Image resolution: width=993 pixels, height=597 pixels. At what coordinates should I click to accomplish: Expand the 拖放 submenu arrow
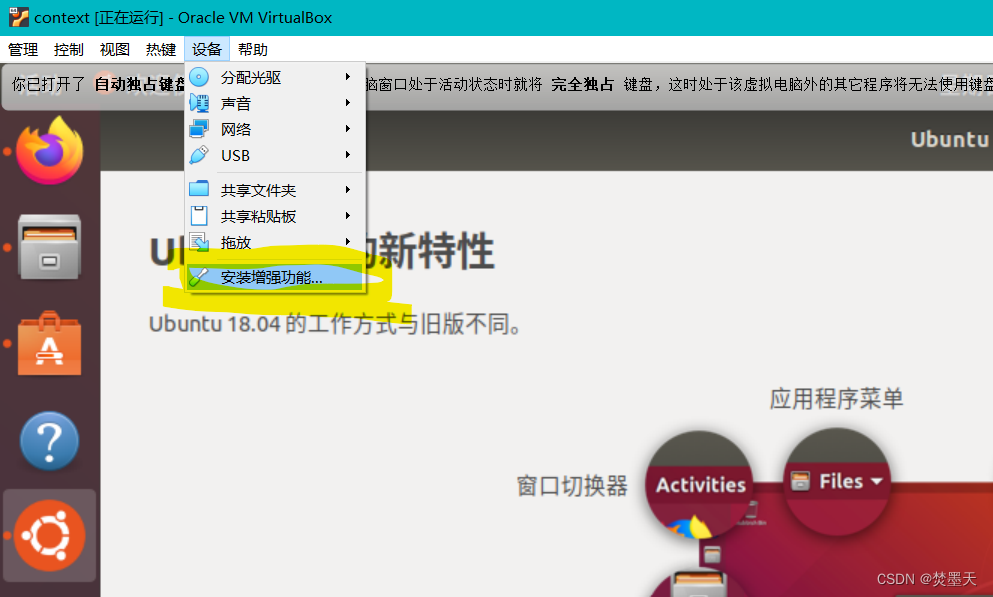pos(348,242)
